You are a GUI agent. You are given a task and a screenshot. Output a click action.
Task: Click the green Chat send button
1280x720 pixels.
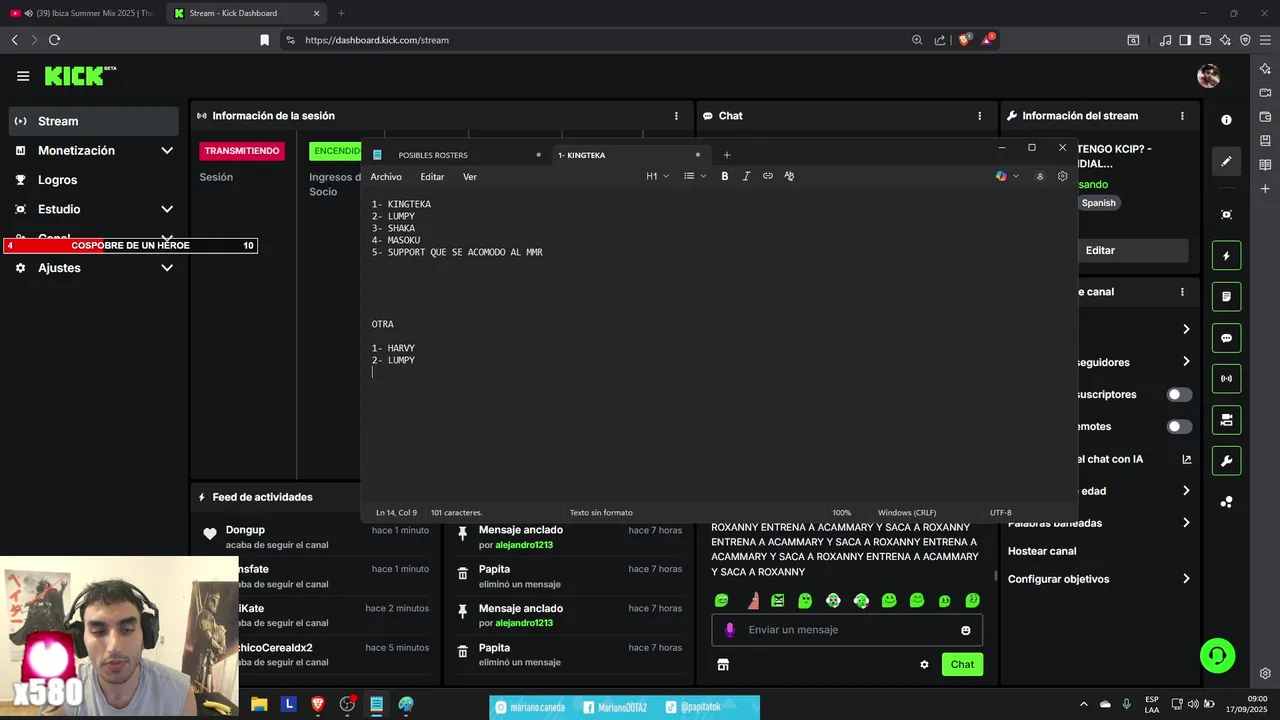point(962,664)
